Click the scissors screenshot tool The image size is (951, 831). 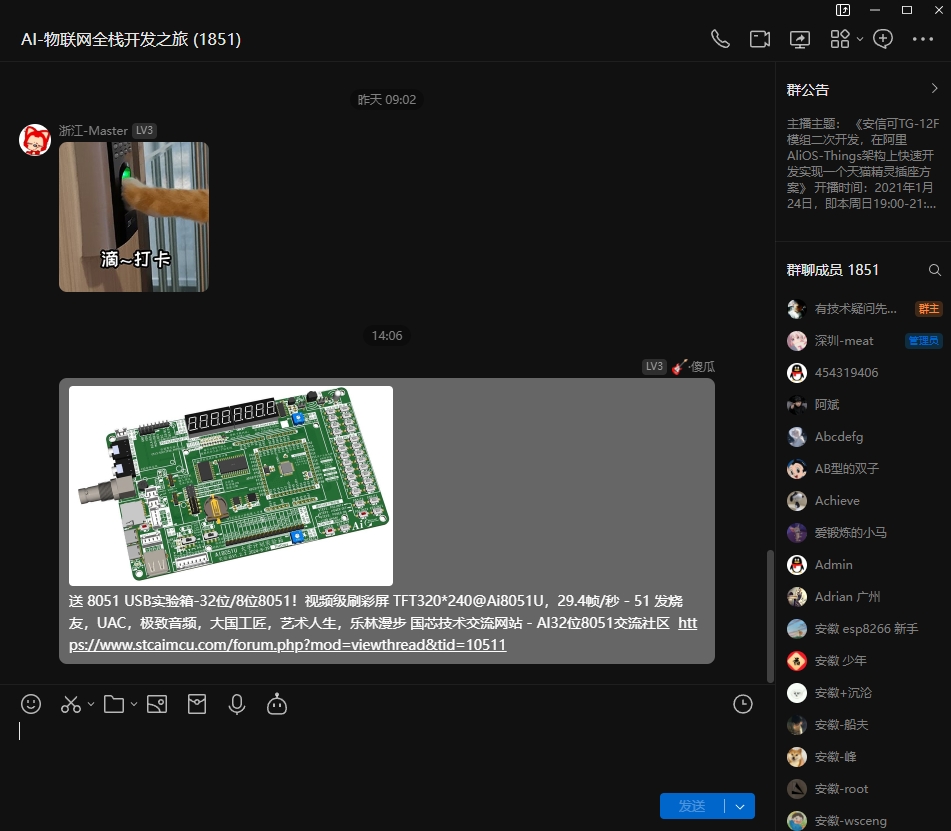click(70, 704)
